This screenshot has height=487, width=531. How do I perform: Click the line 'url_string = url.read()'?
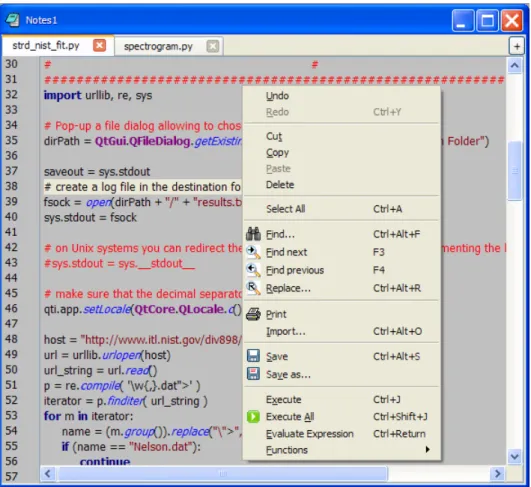click(x=101, y=370)
